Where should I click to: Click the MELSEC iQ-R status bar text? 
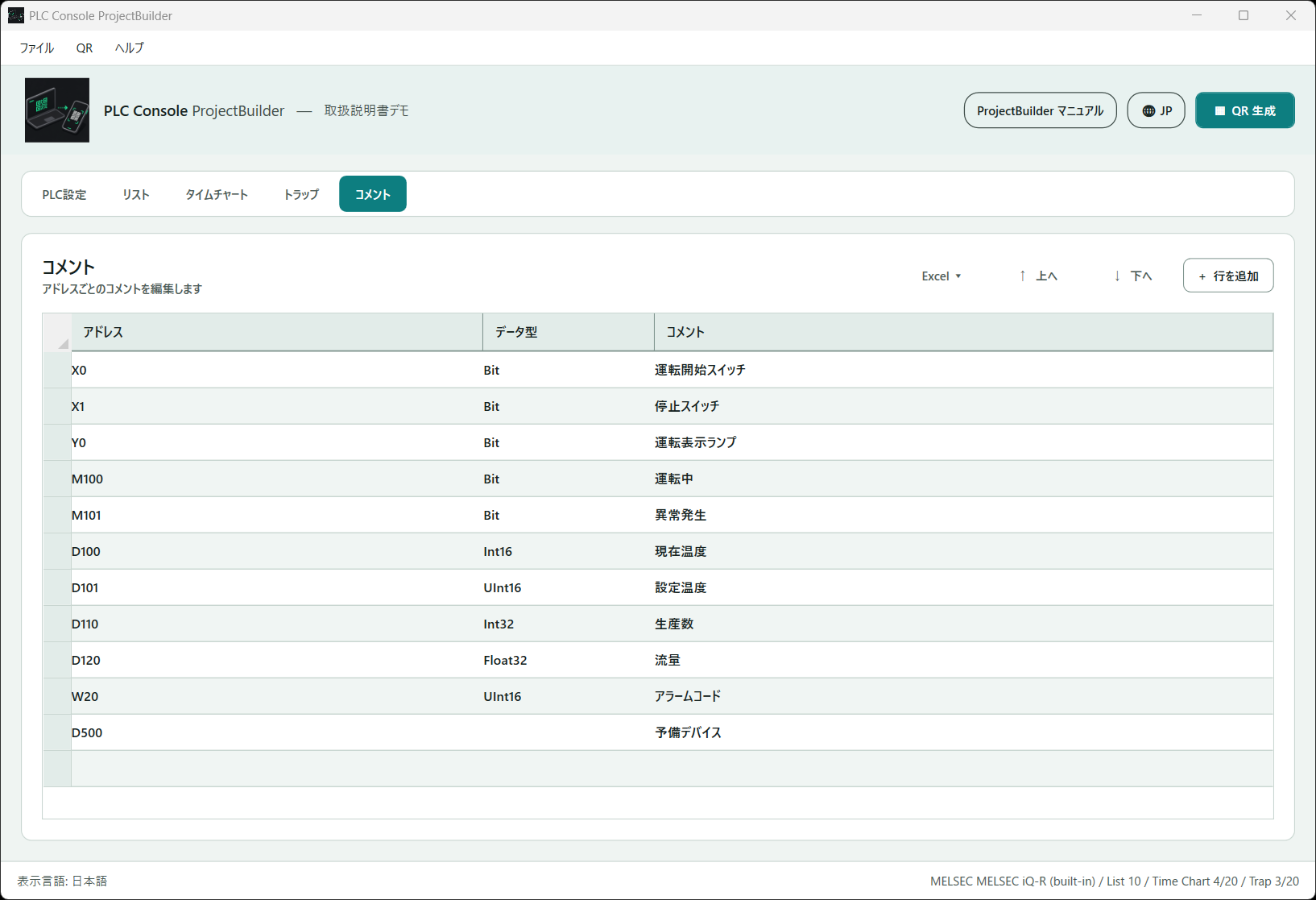point(1115,881)
